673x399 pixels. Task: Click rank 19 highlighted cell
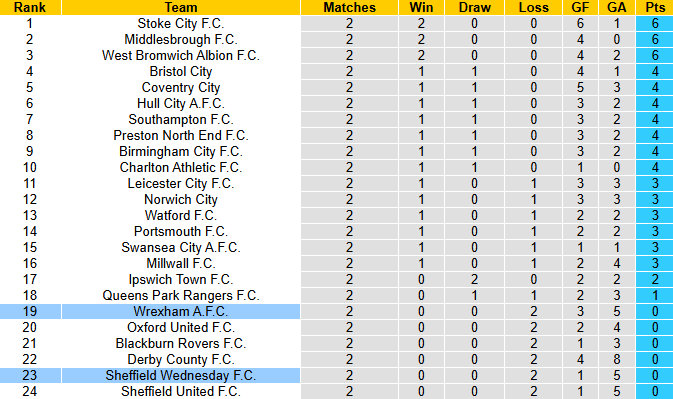tap(30, 311)
